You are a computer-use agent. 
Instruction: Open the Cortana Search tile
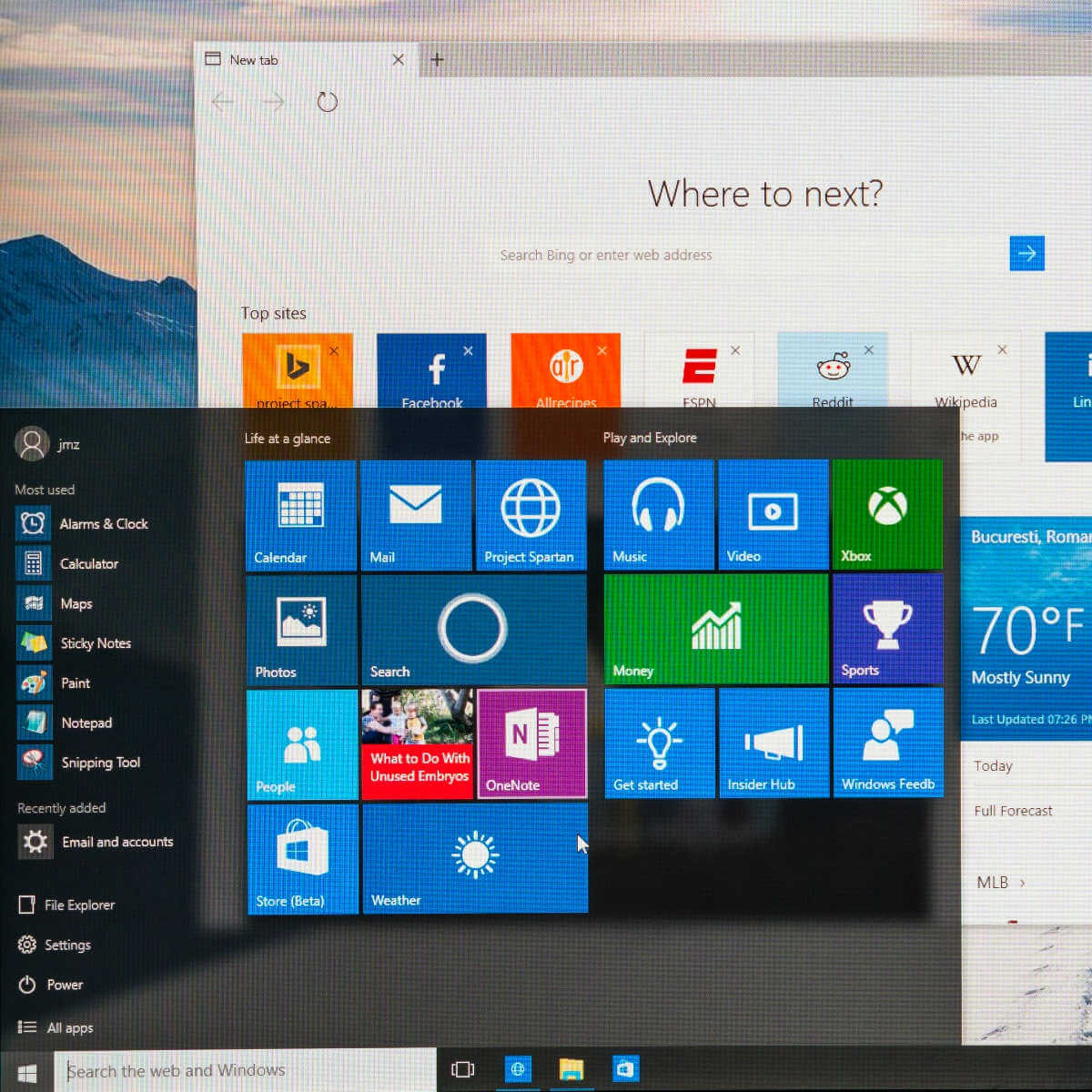coord(474,630)
